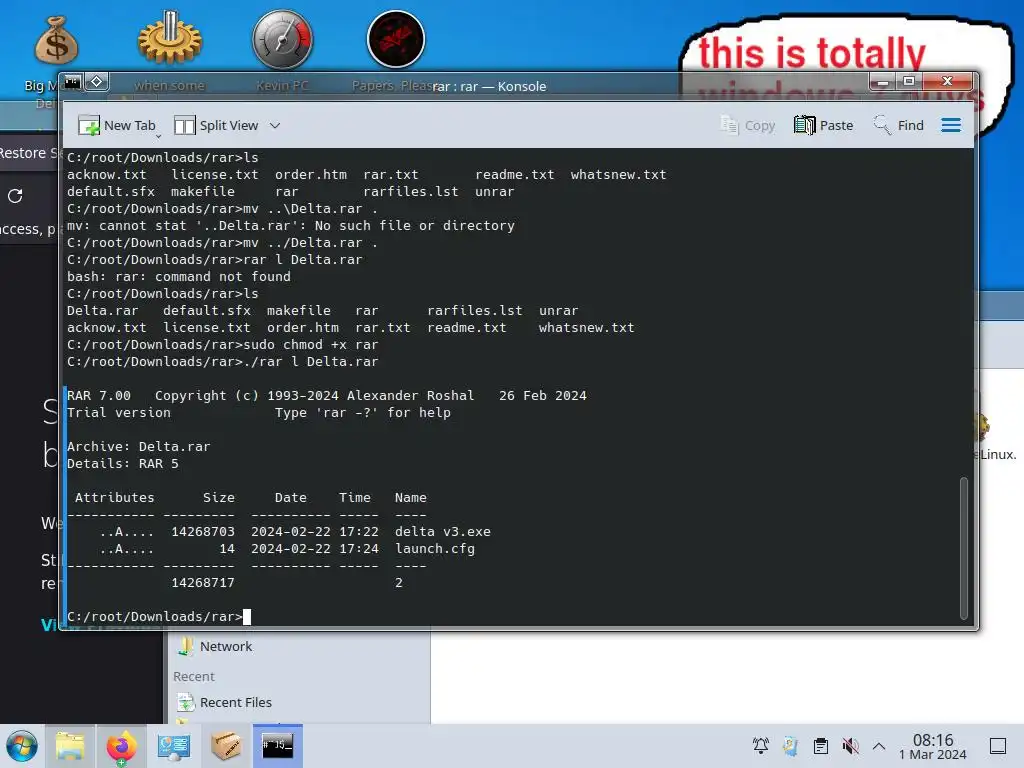Image resolution: width=1024 pixels, height=768 pixels.
Task: Click the 'Trial version' text
Action: tap(119, 413)
